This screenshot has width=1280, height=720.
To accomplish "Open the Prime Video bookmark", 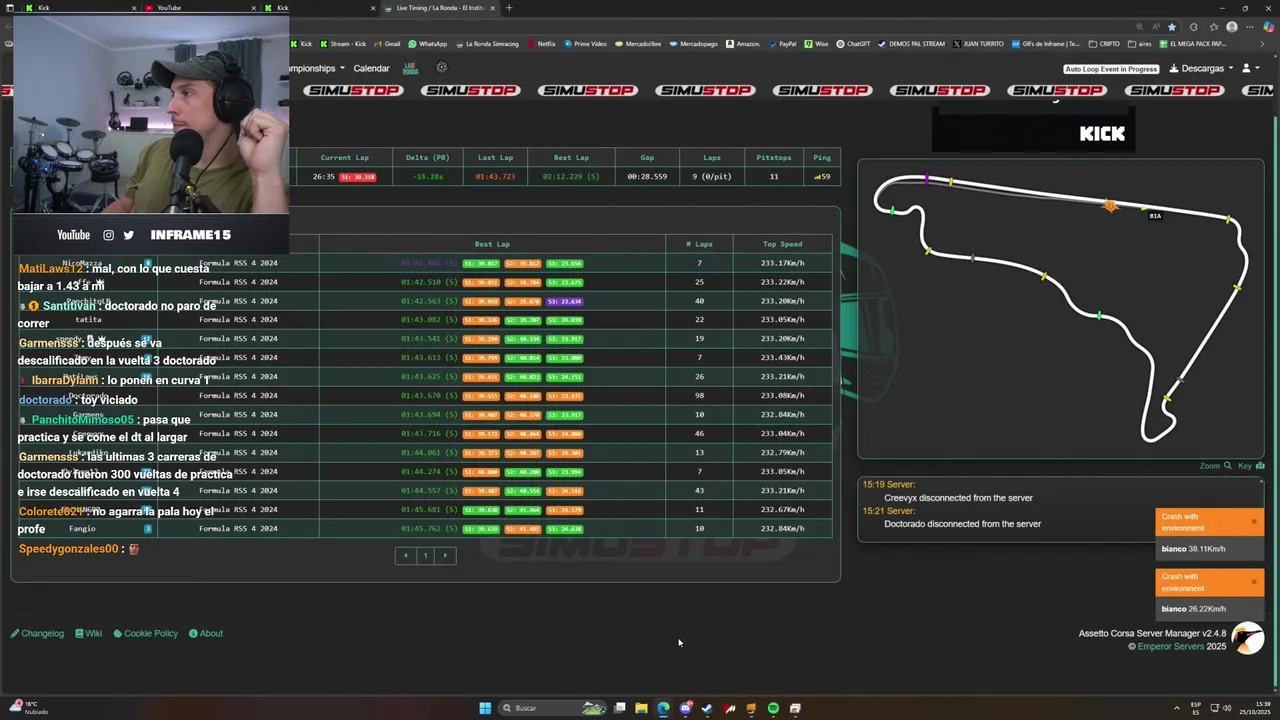I will [585, 44].
